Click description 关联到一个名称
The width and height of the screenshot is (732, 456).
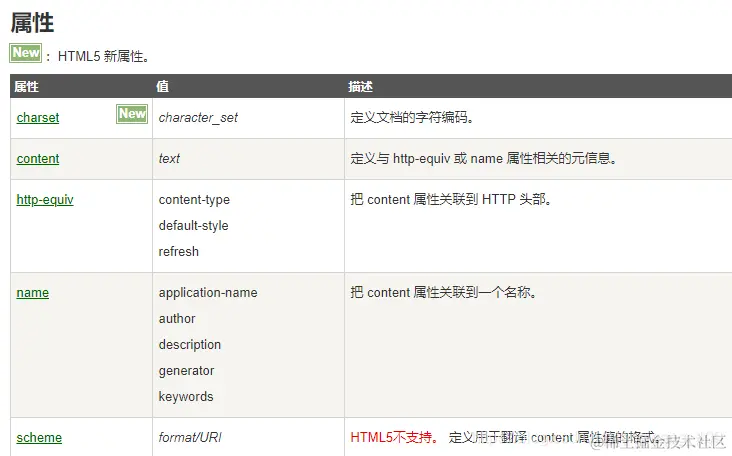[x=443, y=293]
